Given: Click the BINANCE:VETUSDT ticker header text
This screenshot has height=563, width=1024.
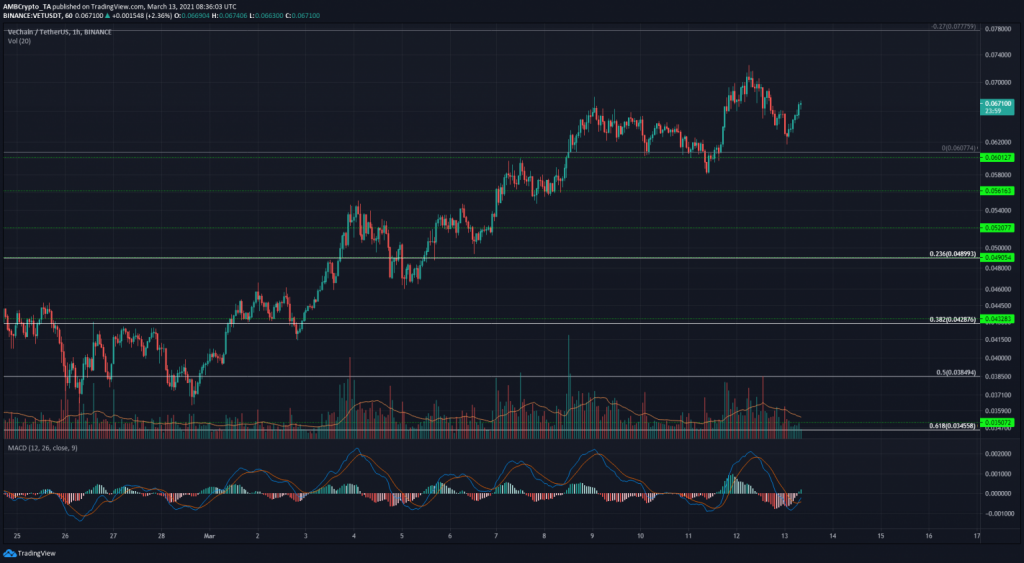Looking at the screenshot, I should click(x=31, y=15).
